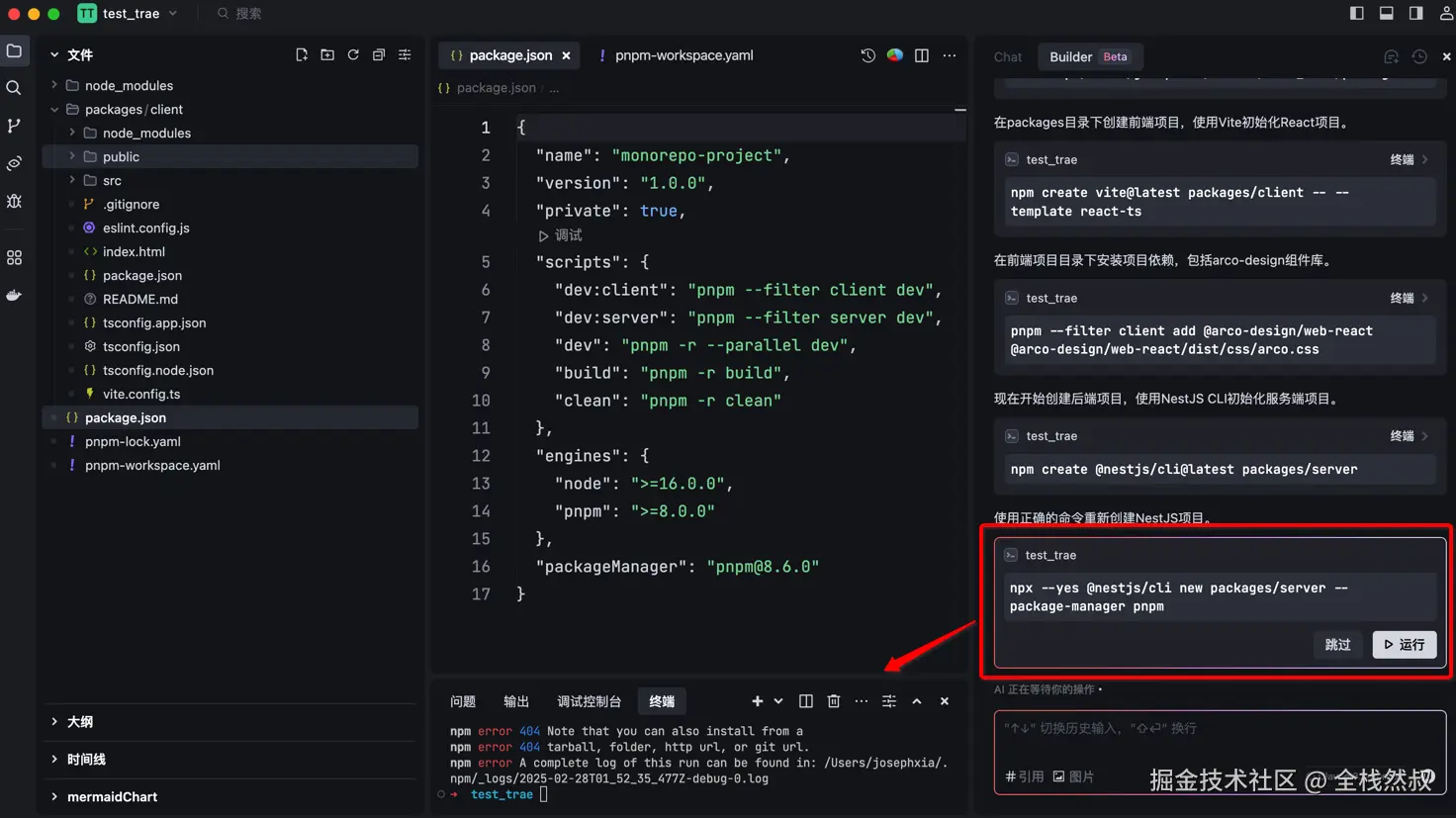
Task: Collapse all folders in explorer
Action: pyautogui.click(x=379, y=55)
